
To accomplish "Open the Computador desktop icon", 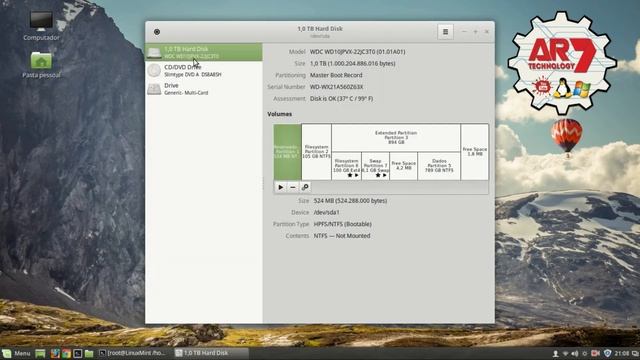I will [41, 26].
